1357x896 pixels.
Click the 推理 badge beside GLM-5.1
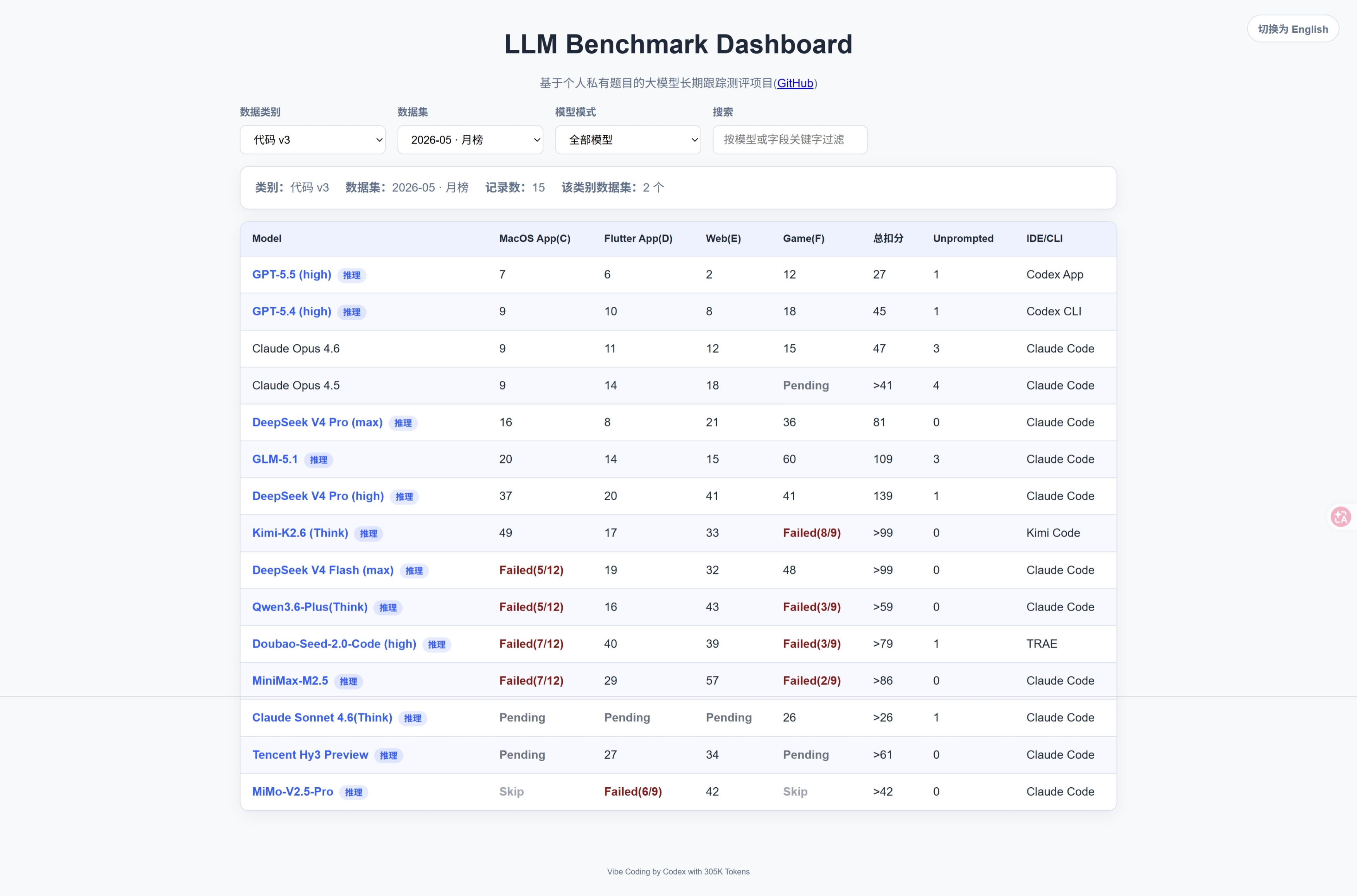pyautogui.click(x=319, y=460)
